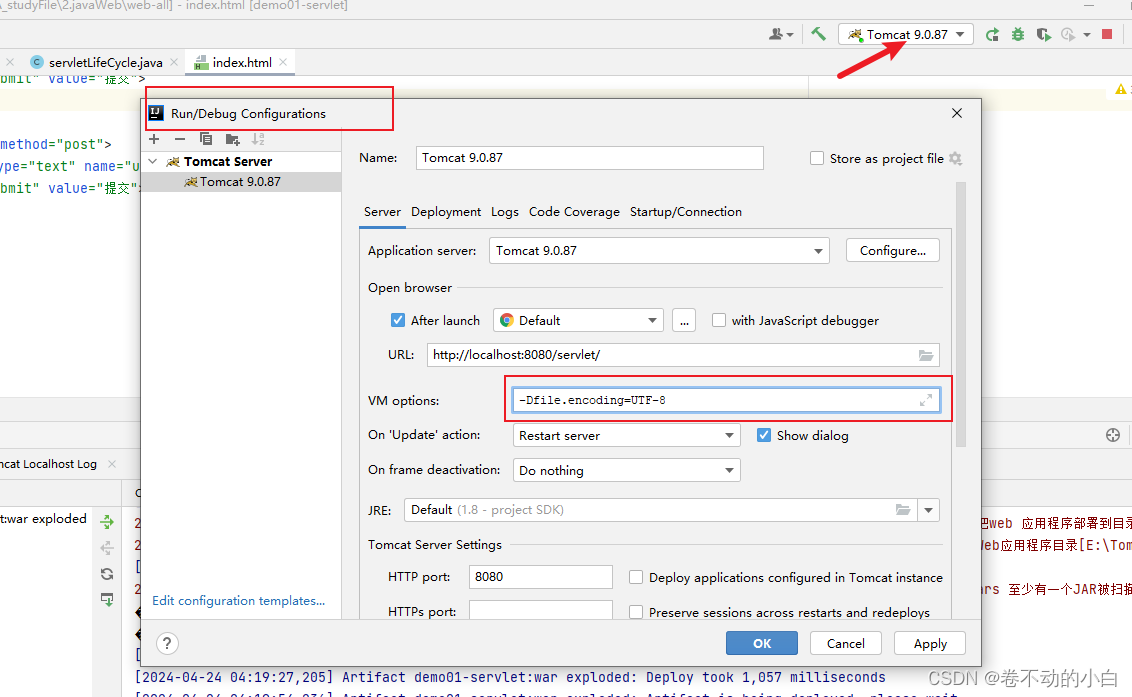
Task: Click the HTTP port field
Action: (x=541, y=577)
